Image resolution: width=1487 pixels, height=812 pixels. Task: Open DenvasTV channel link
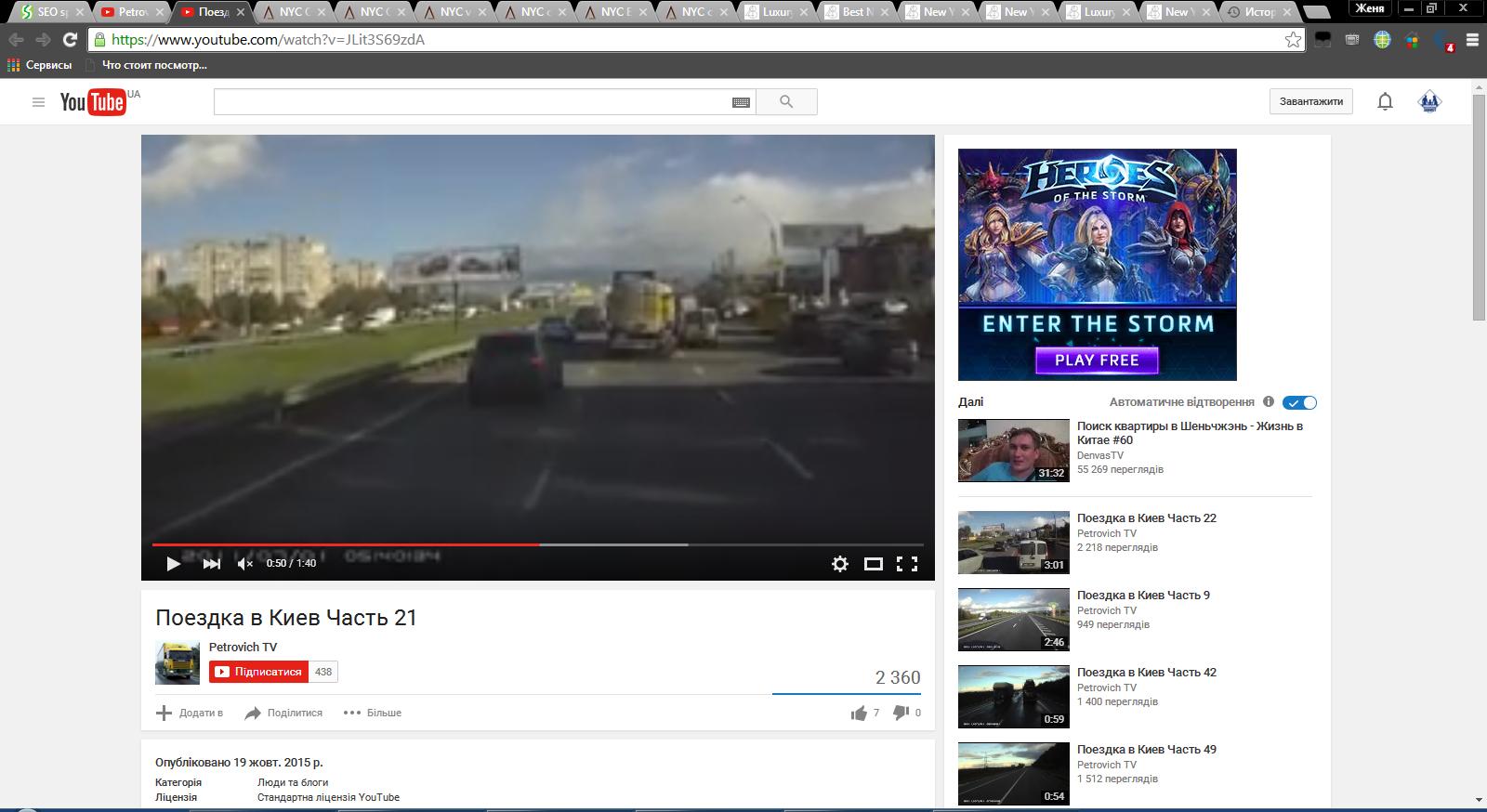pyautogui.click(x=1099, y=455)
